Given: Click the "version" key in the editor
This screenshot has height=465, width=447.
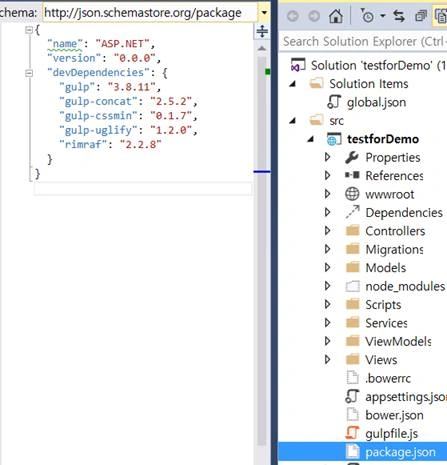Looking at the screenshot, I should pos(74,58).
